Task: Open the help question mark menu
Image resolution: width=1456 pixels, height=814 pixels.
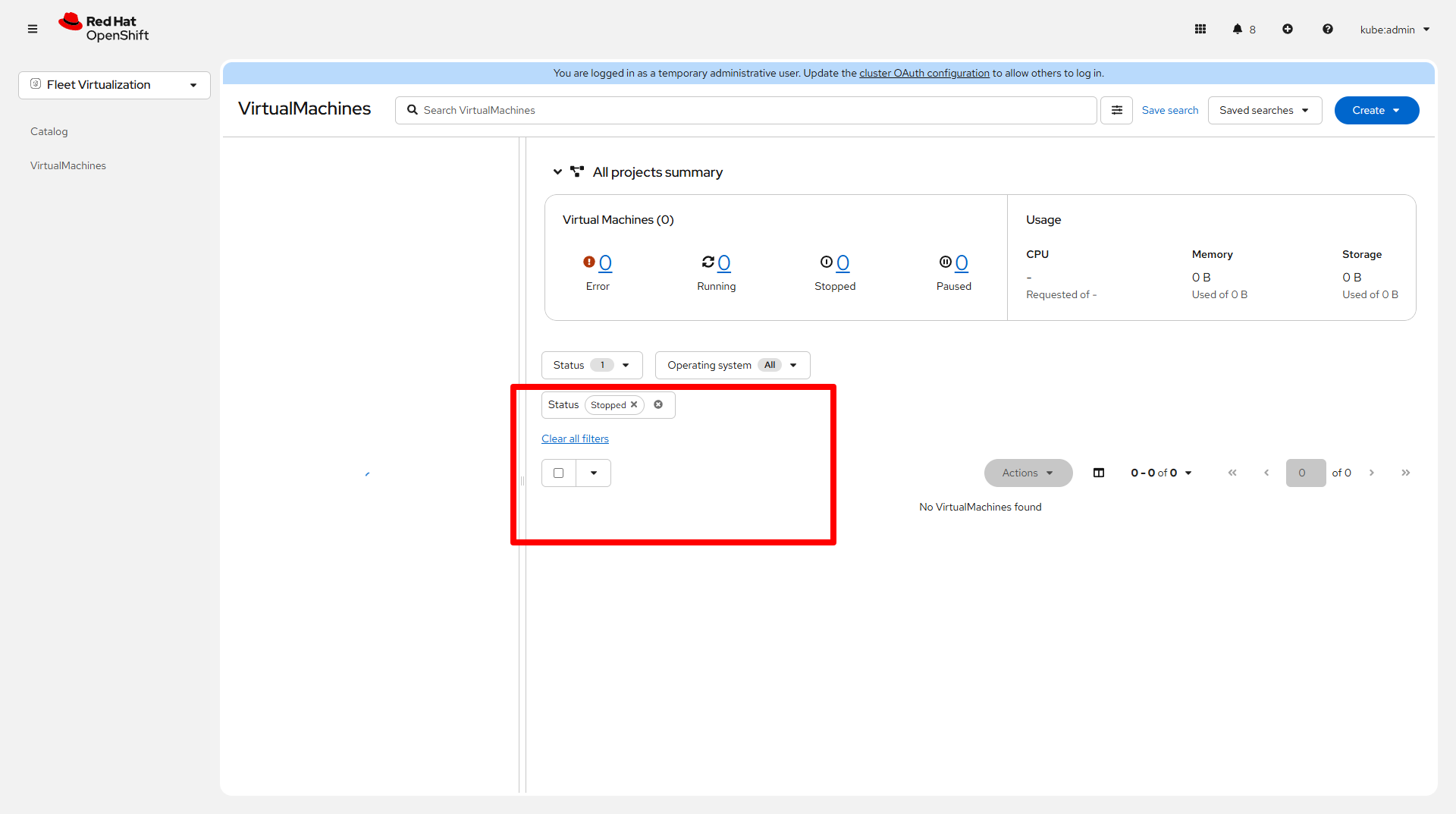Action: [x=1328, y=29]
